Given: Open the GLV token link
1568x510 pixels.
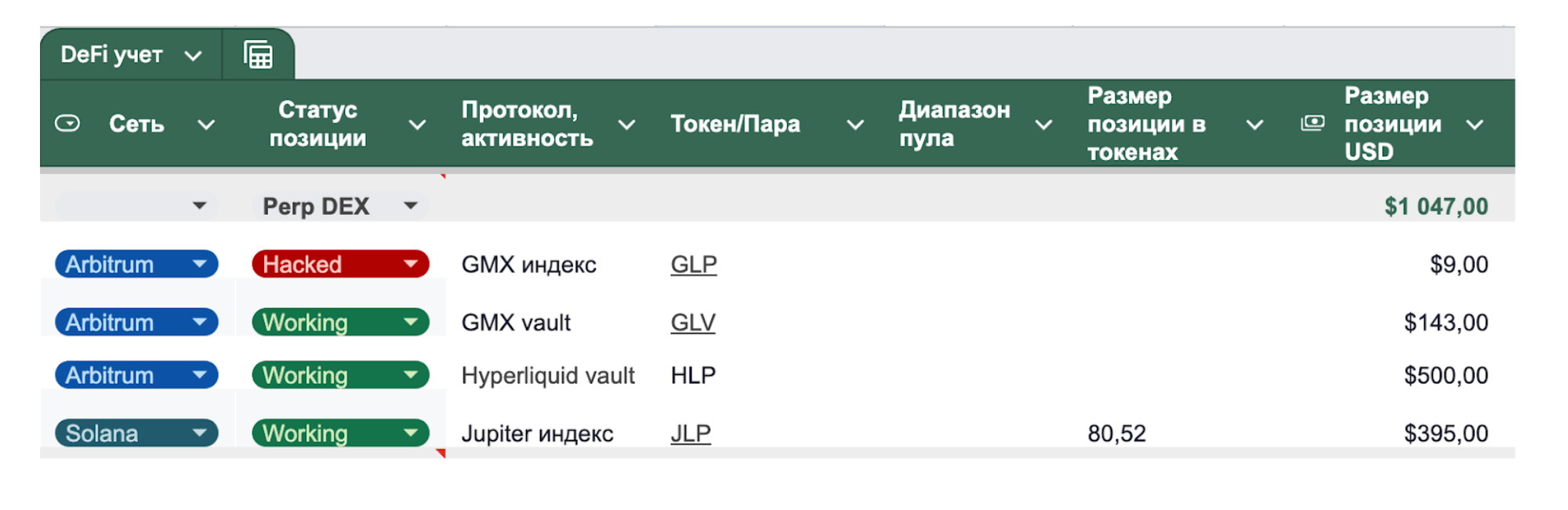Looking at the screenshot, I should [693, 322].
